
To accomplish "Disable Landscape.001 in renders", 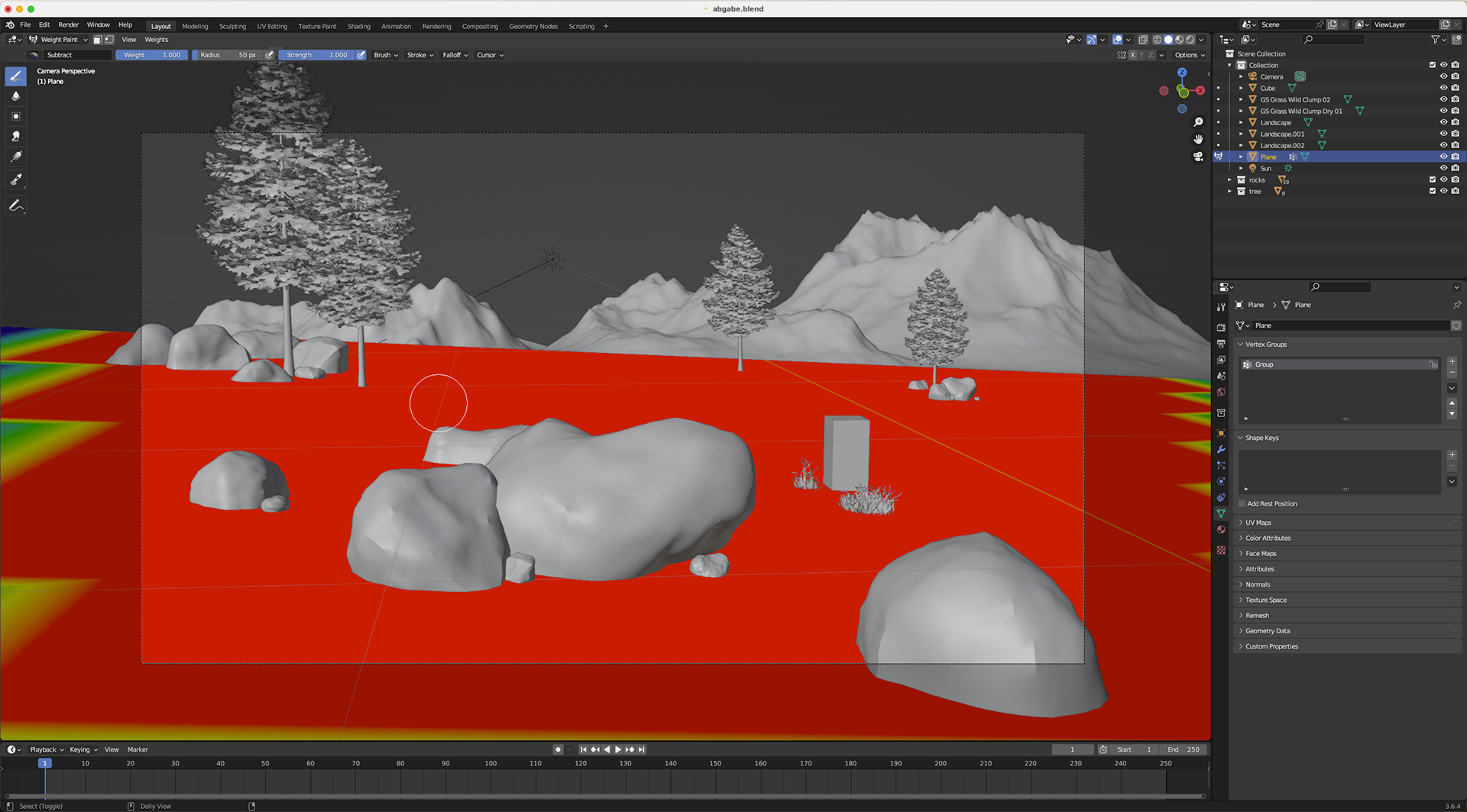I will (1455, 134).
